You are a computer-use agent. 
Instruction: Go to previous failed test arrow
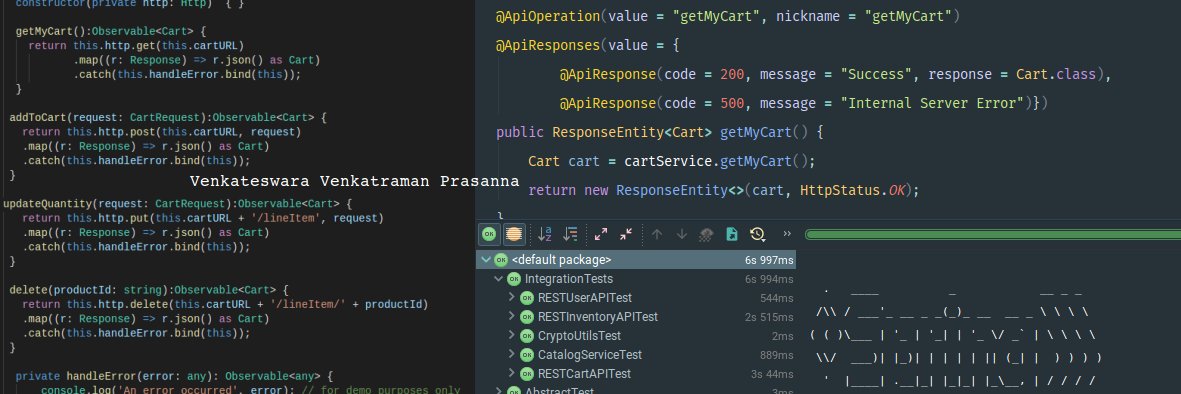pos(657,234)
